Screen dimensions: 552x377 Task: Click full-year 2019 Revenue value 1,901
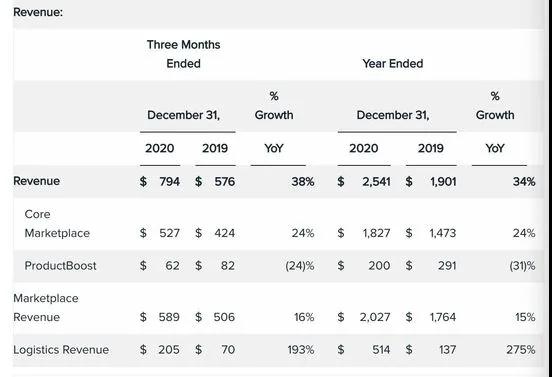coord(443,182)
